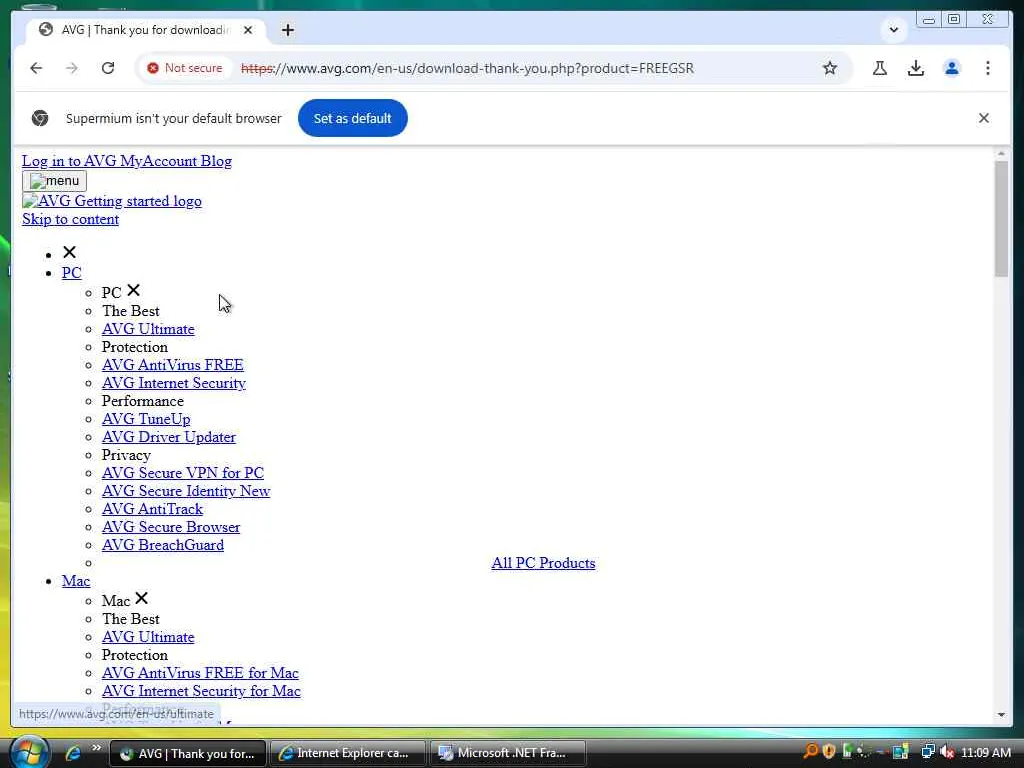Click the menu button
The image size is (1024, 768).
[x=54, y=181]
